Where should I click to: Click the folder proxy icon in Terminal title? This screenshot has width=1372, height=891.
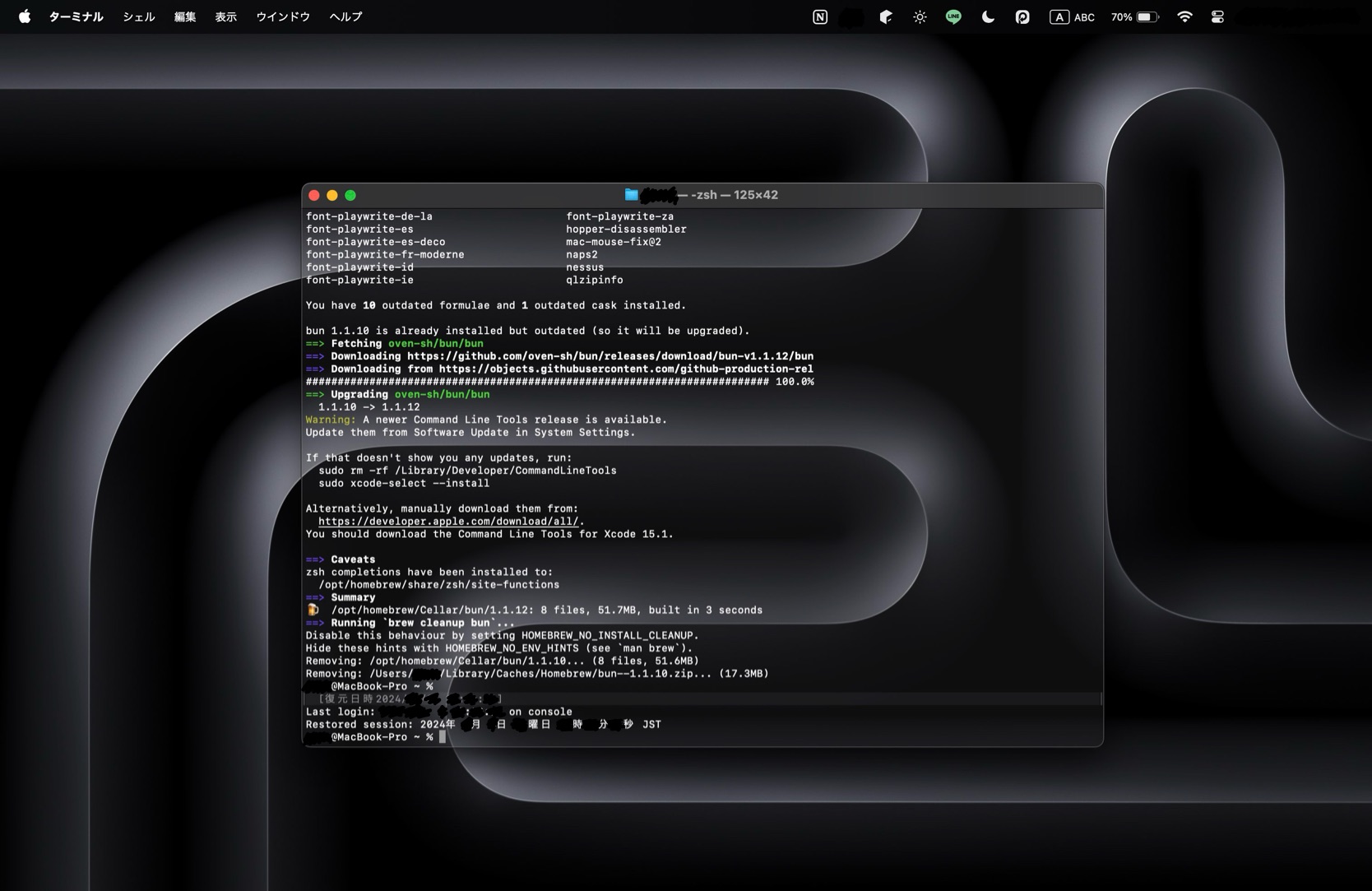tap(631, 195)
